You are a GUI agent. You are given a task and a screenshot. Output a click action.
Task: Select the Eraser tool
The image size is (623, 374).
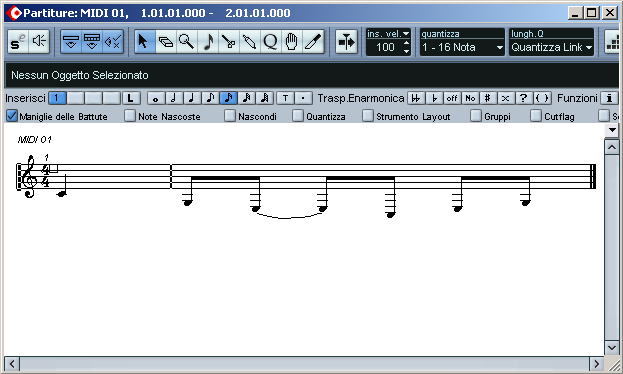(165, 41)
